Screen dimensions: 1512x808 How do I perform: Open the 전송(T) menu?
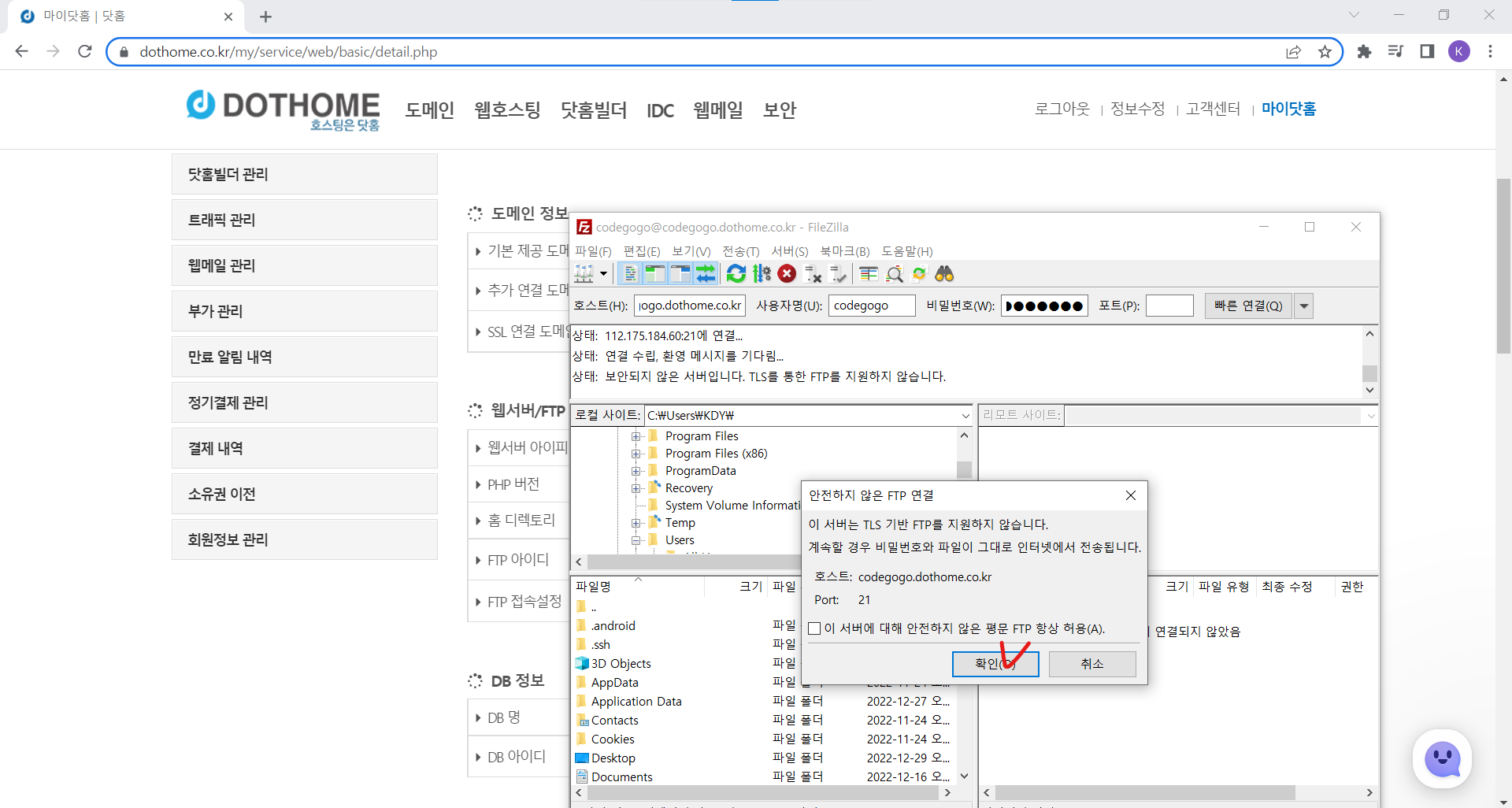coord(741,251)
